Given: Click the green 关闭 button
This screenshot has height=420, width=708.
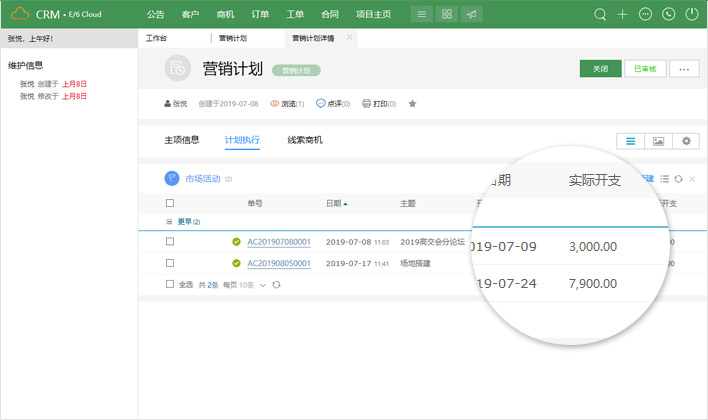Looking at the screenshot, I should click(599, 69).
